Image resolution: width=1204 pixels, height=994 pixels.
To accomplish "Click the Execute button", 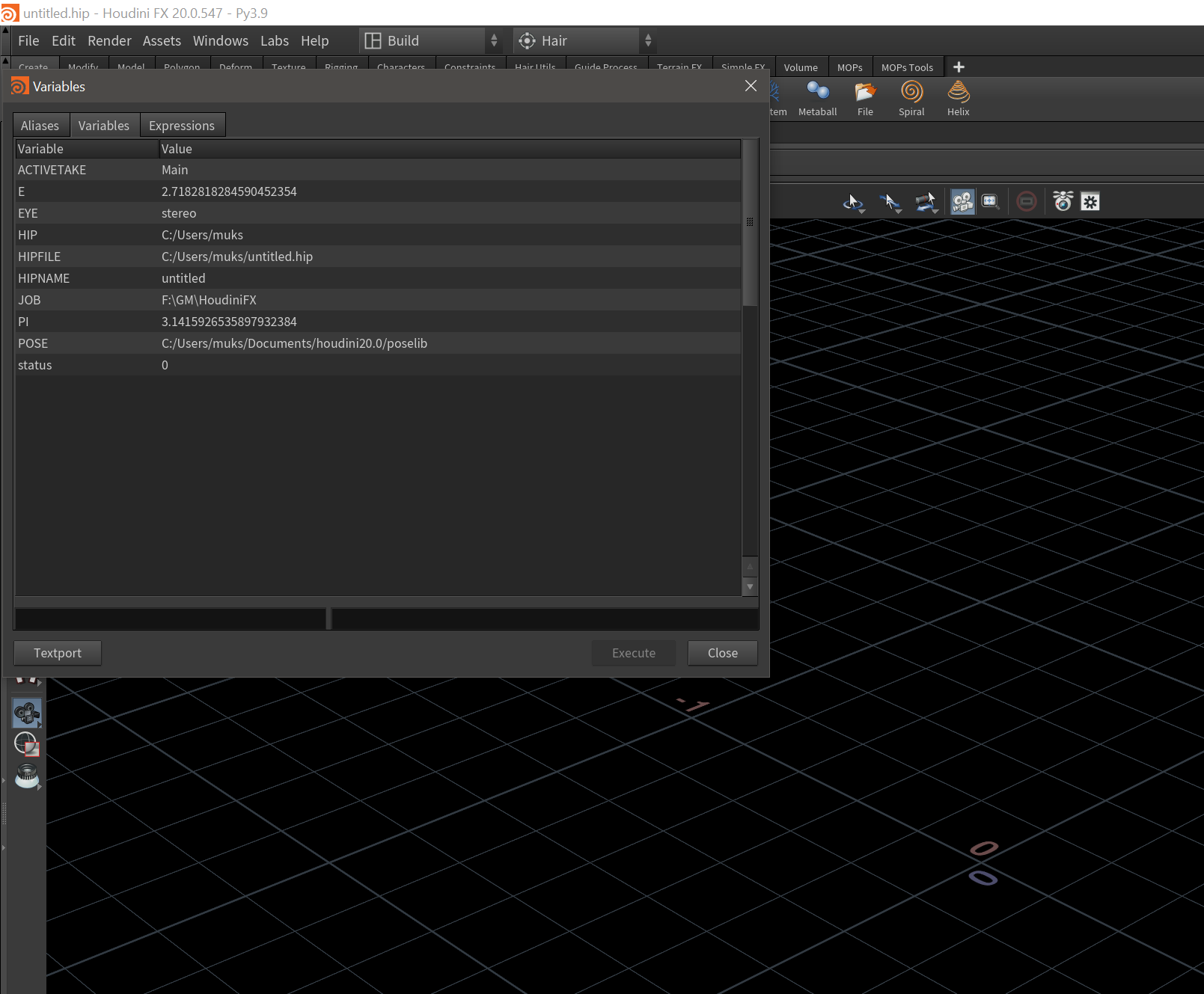I will 634,653.
